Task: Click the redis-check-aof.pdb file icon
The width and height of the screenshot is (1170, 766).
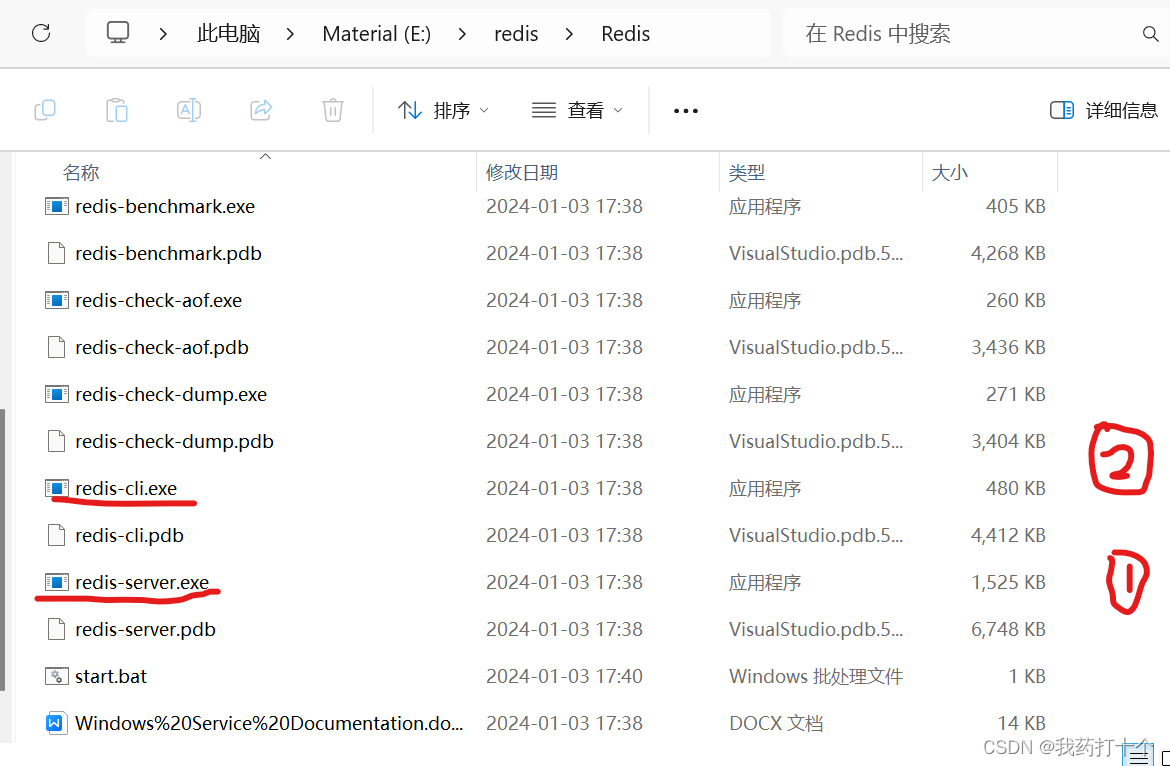Action: (57, 348)
